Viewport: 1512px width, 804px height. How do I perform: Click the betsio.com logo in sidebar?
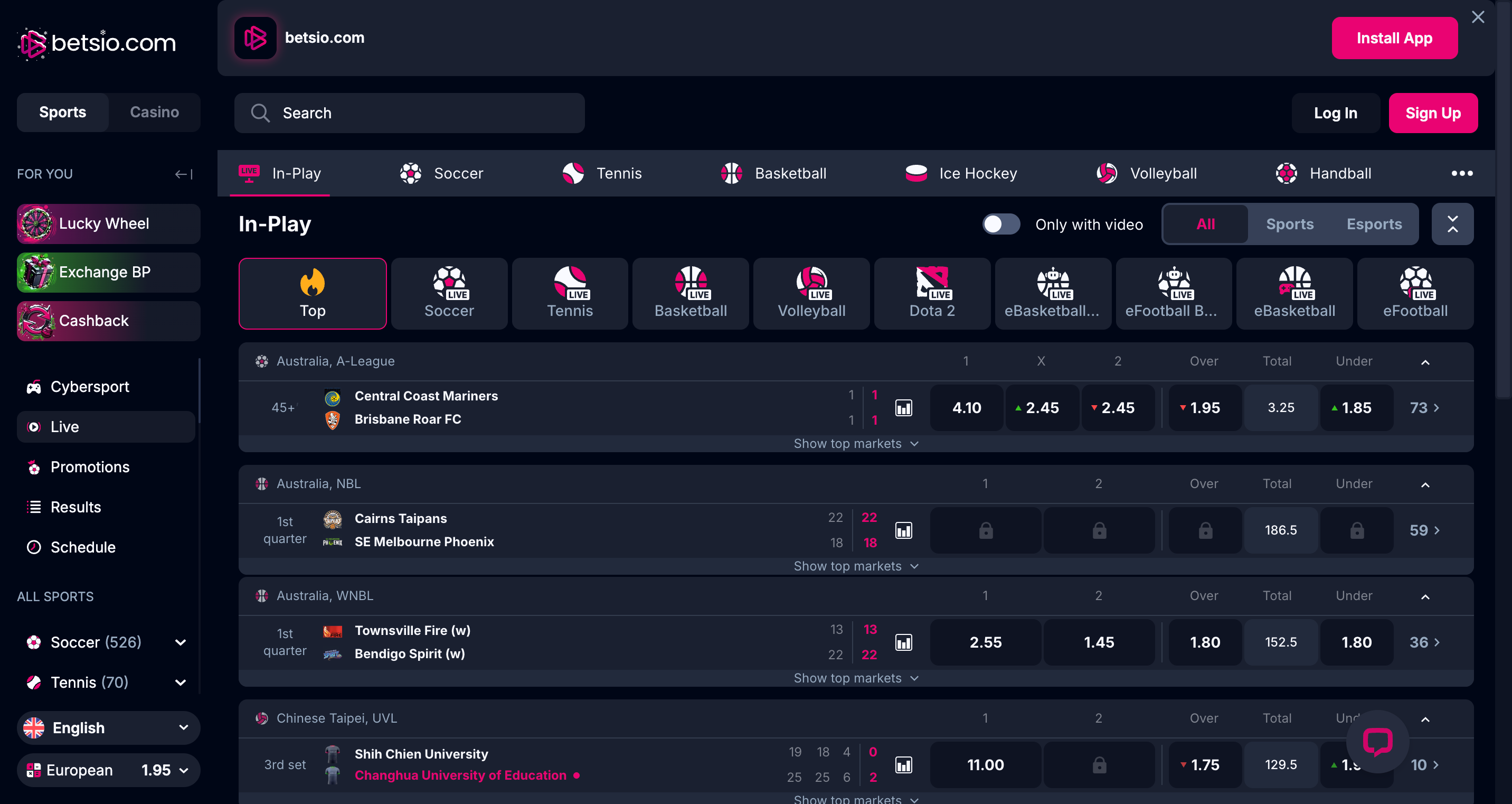tap(97, 43)
